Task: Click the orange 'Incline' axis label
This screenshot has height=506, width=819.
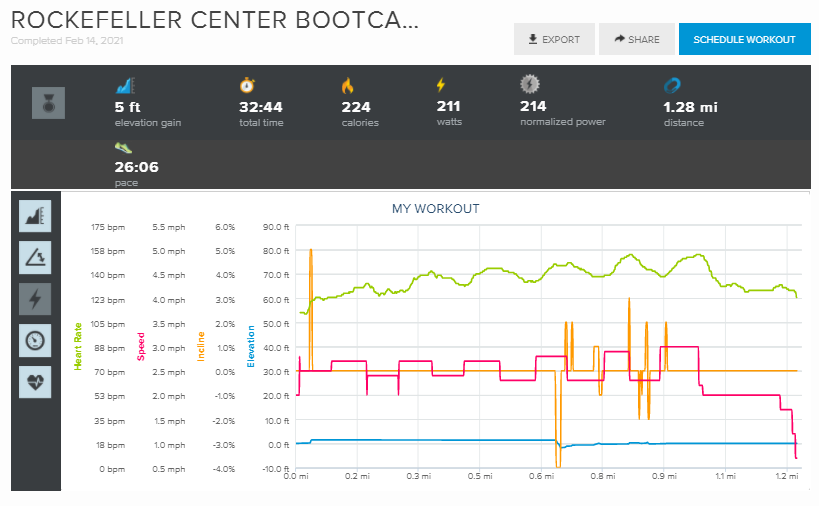Action: [x=201, y=347]
